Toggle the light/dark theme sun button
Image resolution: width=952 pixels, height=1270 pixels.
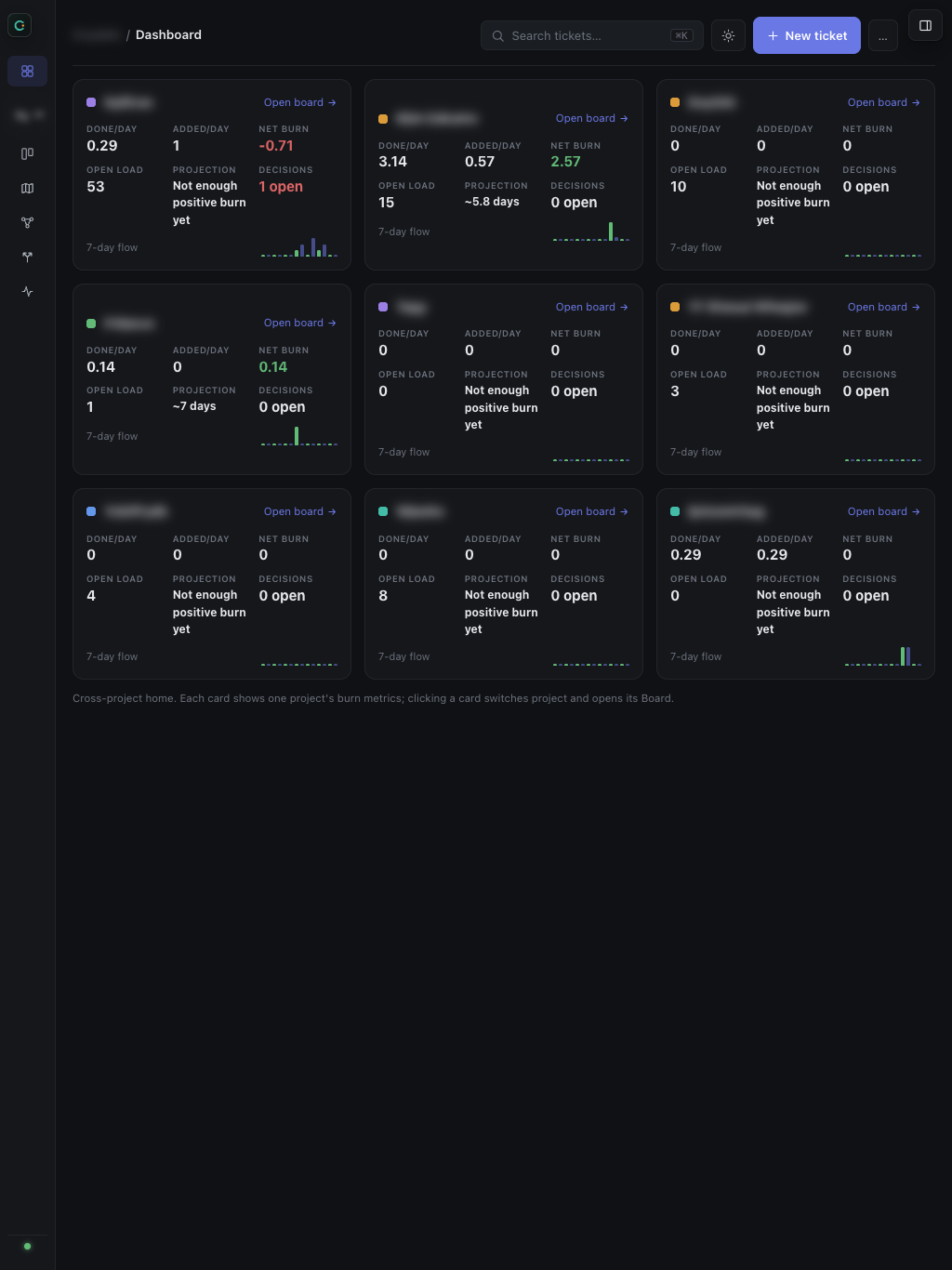click(x=729, y=36)
